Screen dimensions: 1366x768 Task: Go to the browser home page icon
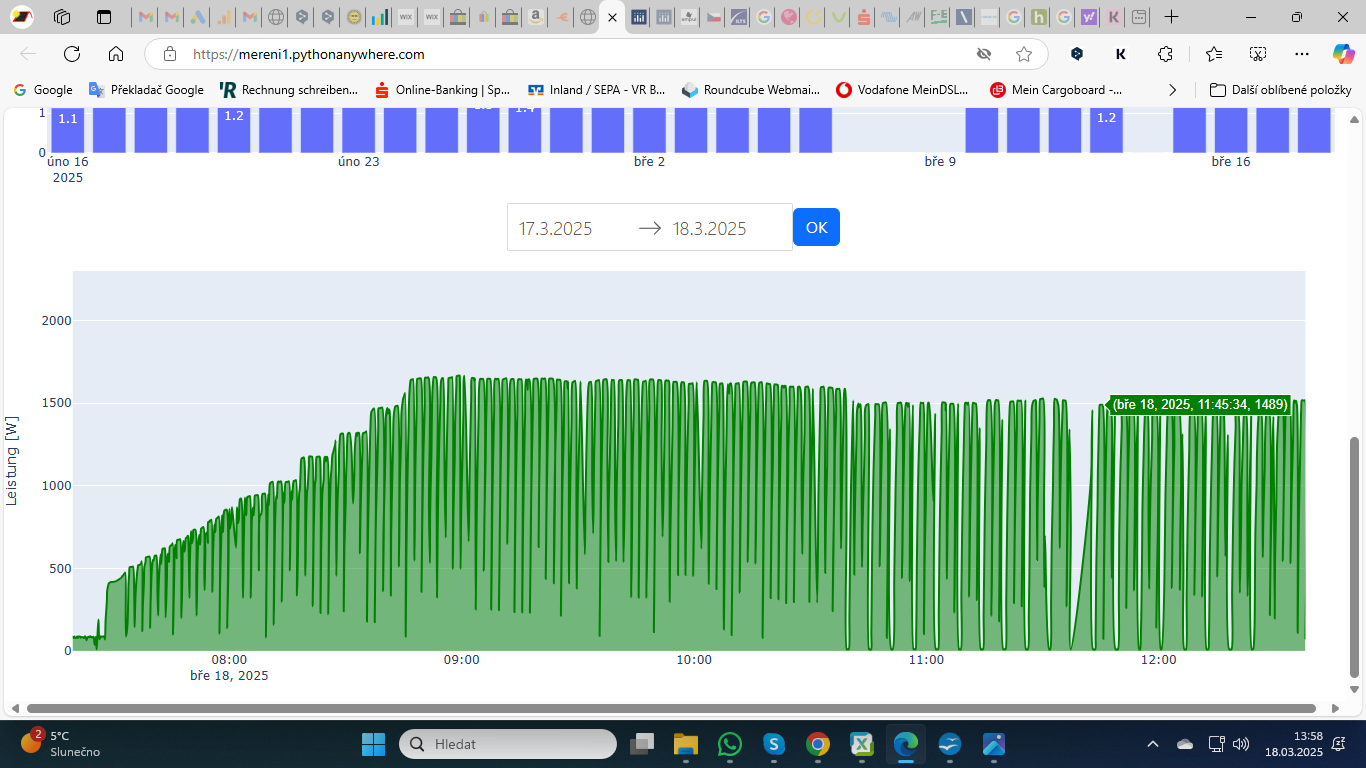116,54
